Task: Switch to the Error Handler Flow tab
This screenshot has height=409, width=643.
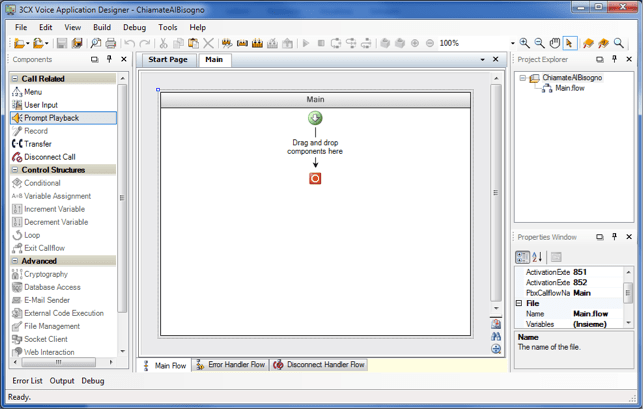Action: [231, 365]
